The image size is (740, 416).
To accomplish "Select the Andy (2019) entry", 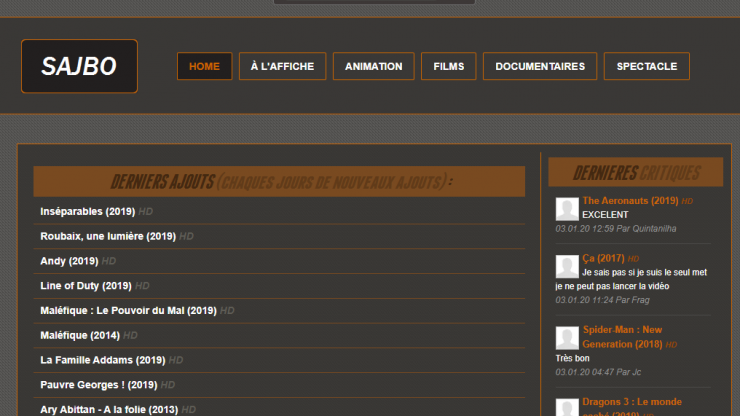I will point(69,261).
